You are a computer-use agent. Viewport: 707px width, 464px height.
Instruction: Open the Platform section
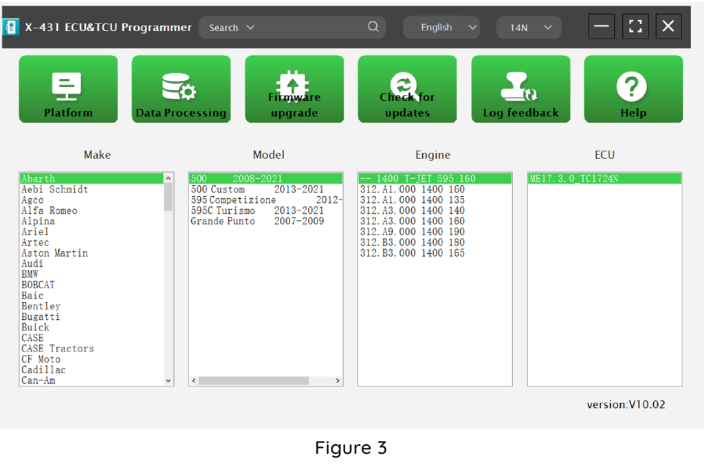(68, 90)
